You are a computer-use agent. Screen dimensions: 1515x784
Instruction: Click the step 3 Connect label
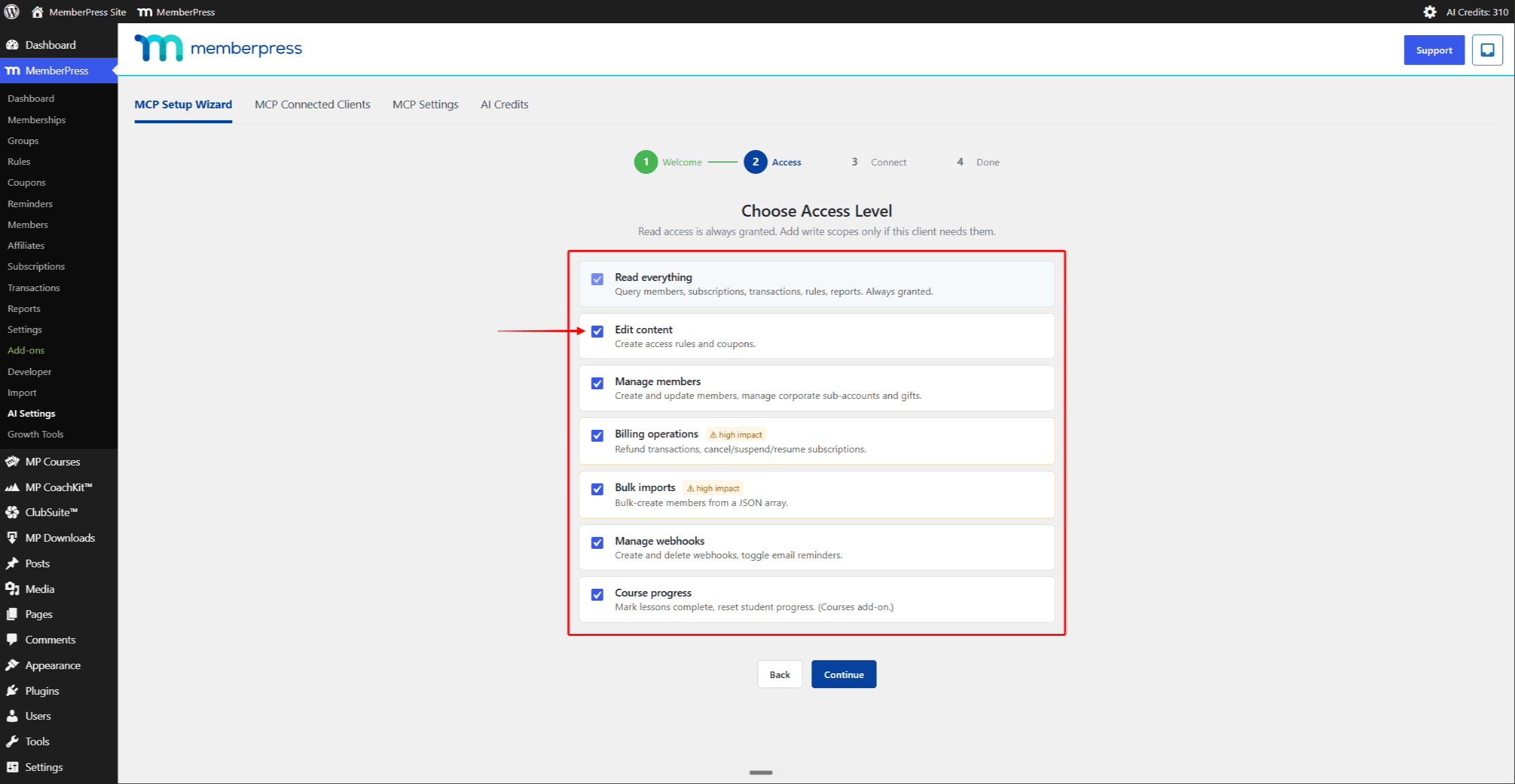point(888,162)
